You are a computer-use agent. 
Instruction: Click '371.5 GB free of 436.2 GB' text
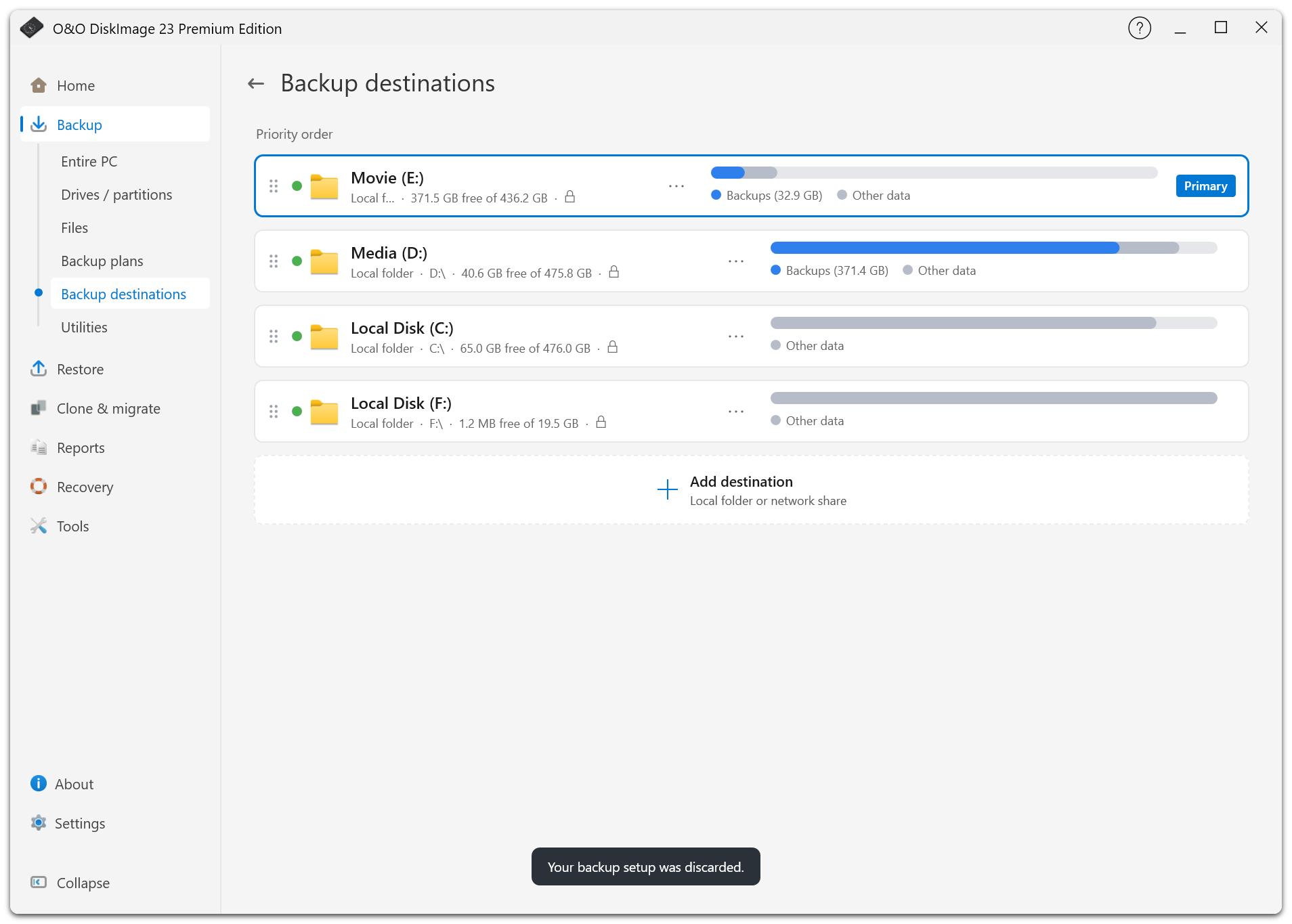pos(479,198)
